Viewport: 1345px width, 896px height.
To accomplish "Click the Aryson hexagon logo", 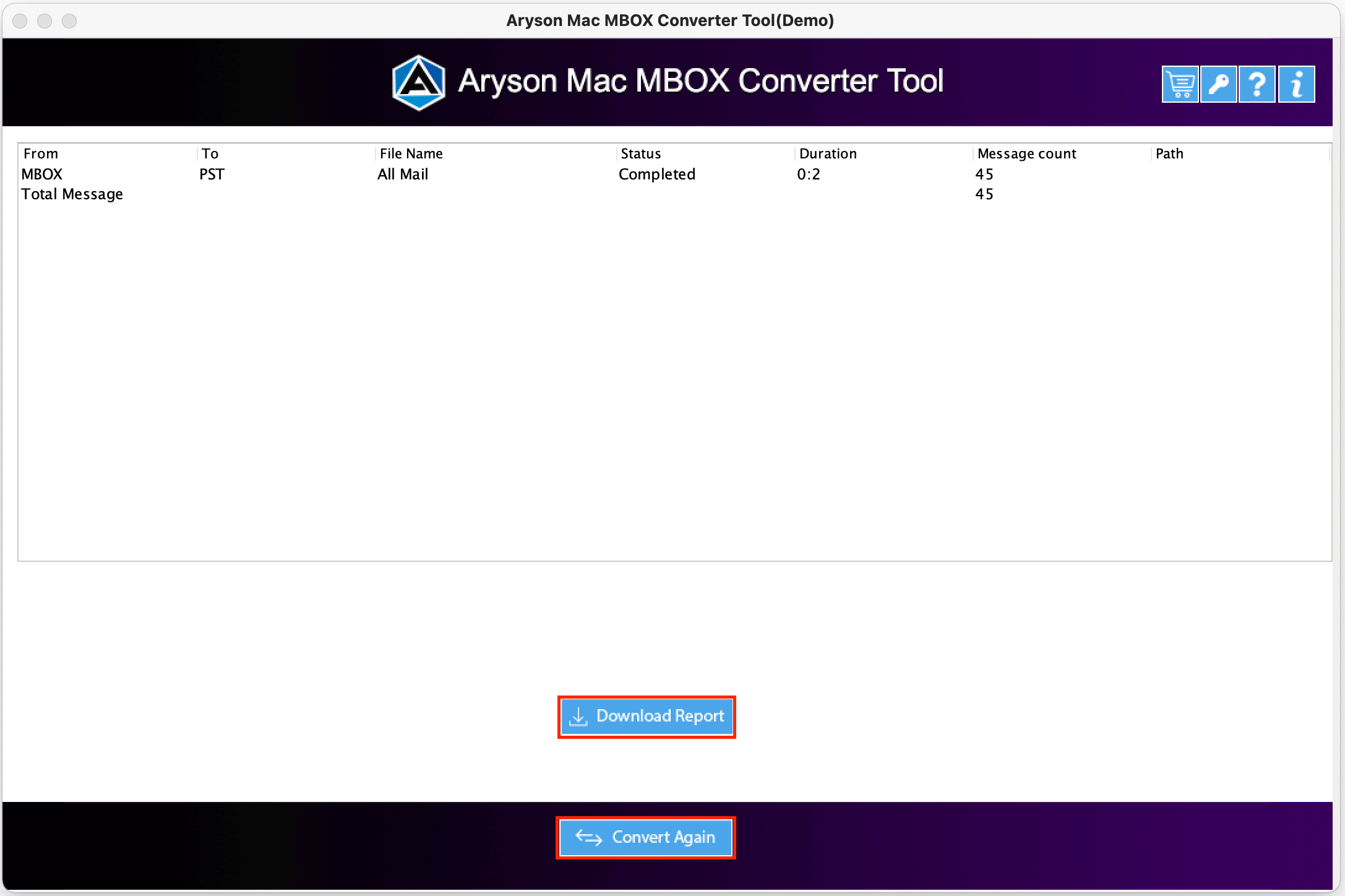I will pyautogui.click(x=419, y=83).
